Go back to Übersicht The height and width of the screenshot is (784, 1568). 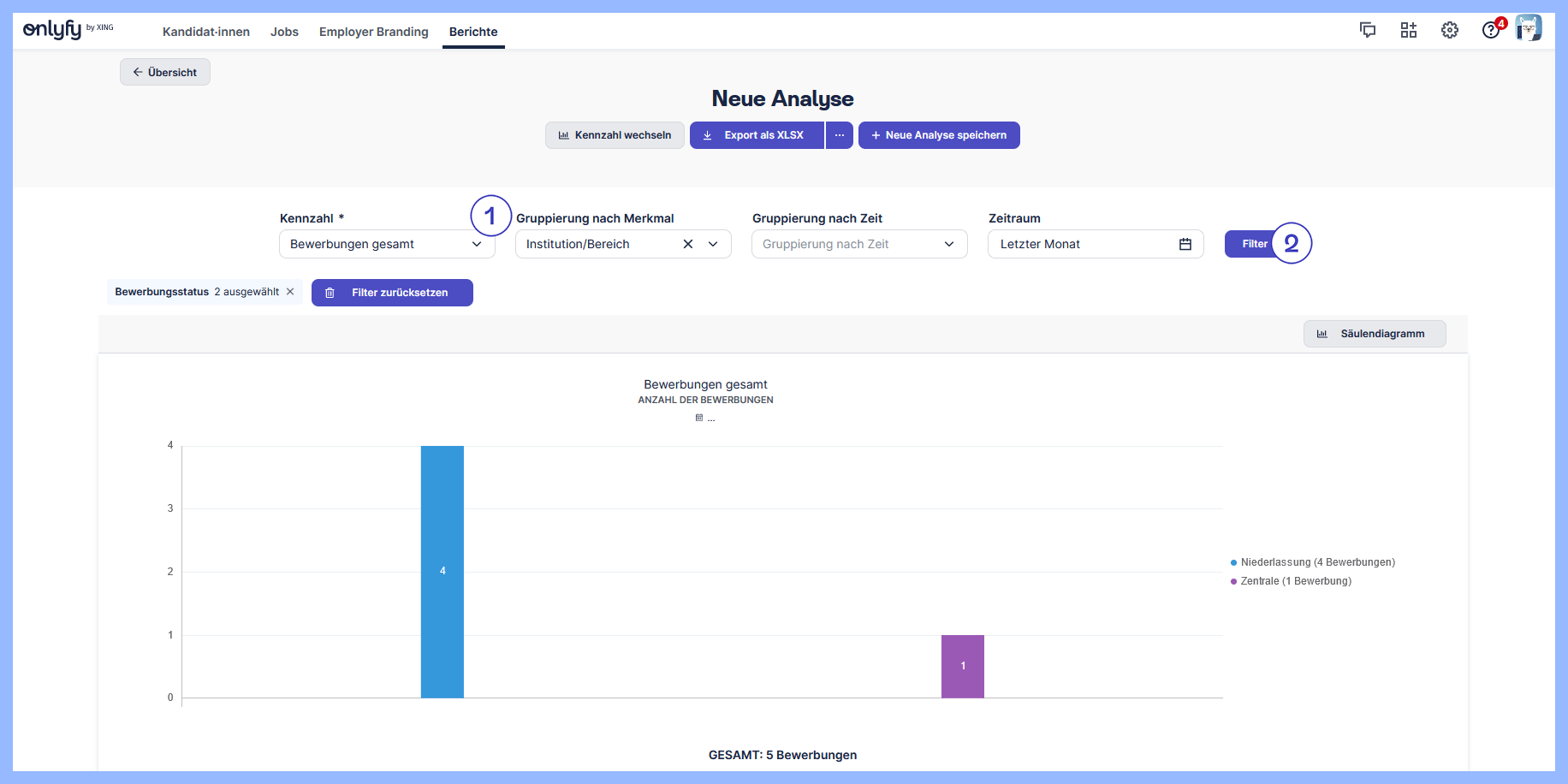coord(165,72)
